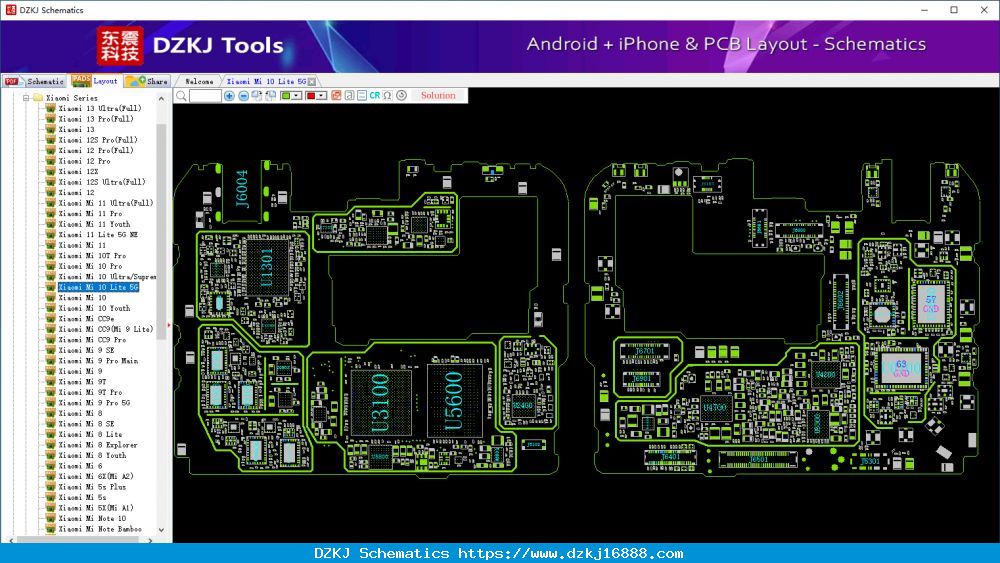The height and width of the screenshot is (563, 1000).
Task: Select the Xiaomi Mi 10 Lite 5G document tab
Action: 267,82
